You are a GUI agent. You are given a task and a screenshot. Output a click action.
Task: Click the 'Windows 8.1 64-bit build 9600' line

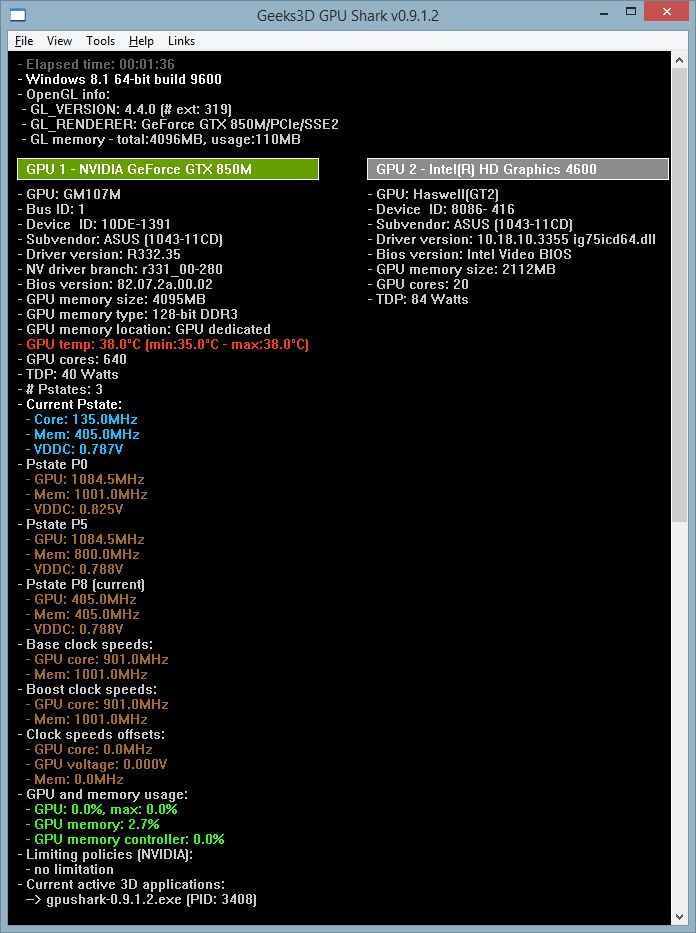(x=120, y=79)
